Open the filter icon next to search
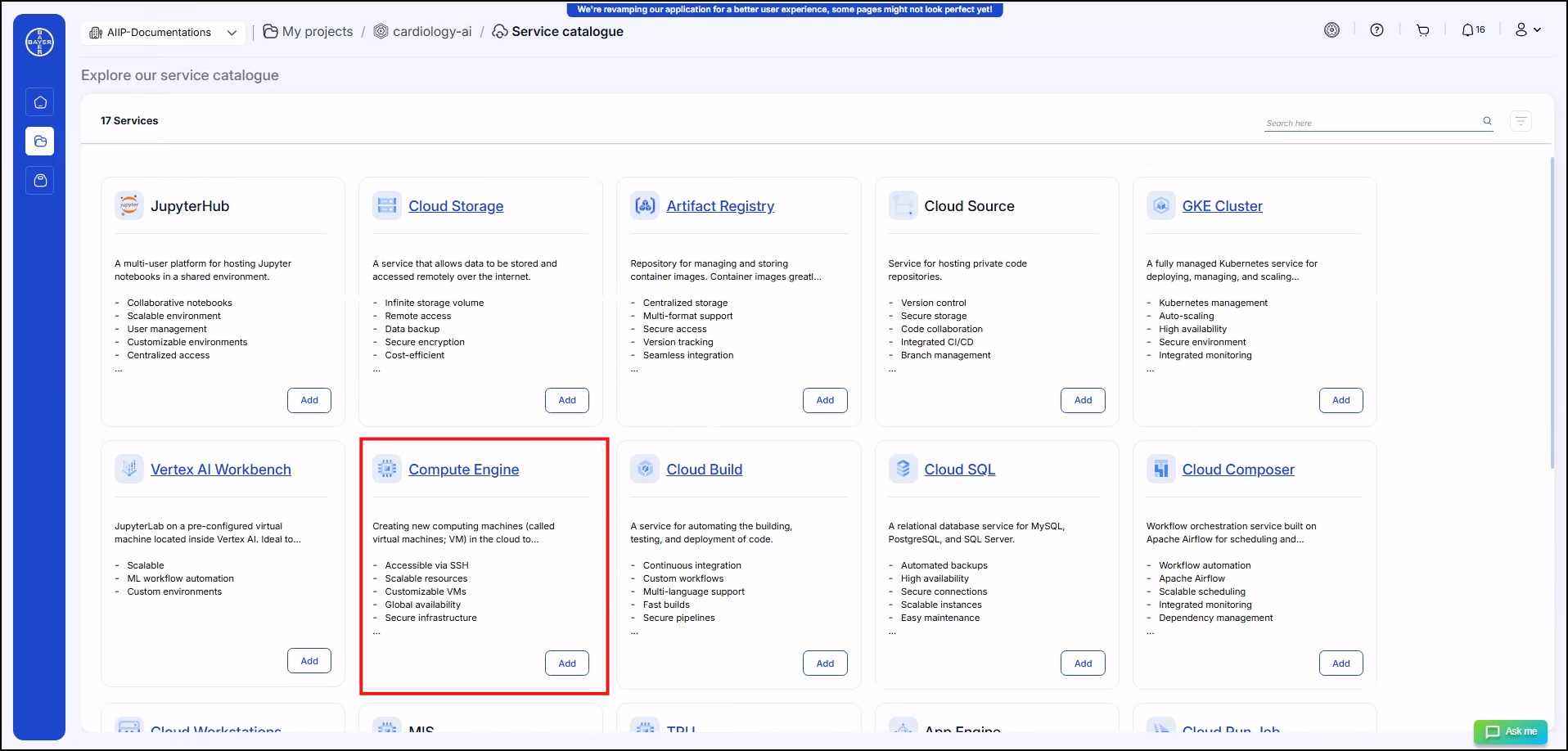Viewport: 1568px width, 751px height. 1521,121
